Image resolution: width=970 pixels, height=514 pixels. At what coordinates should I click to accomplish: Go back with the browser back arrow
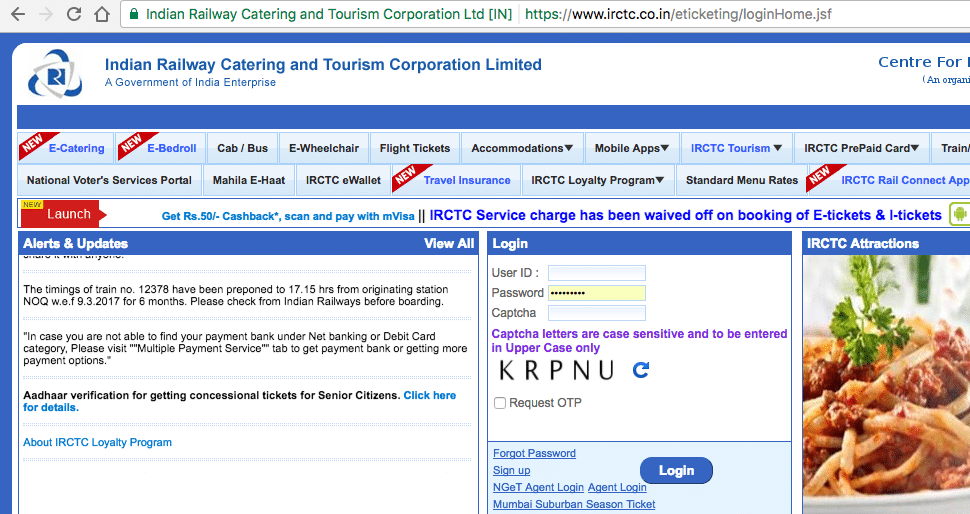coord(18,14)
